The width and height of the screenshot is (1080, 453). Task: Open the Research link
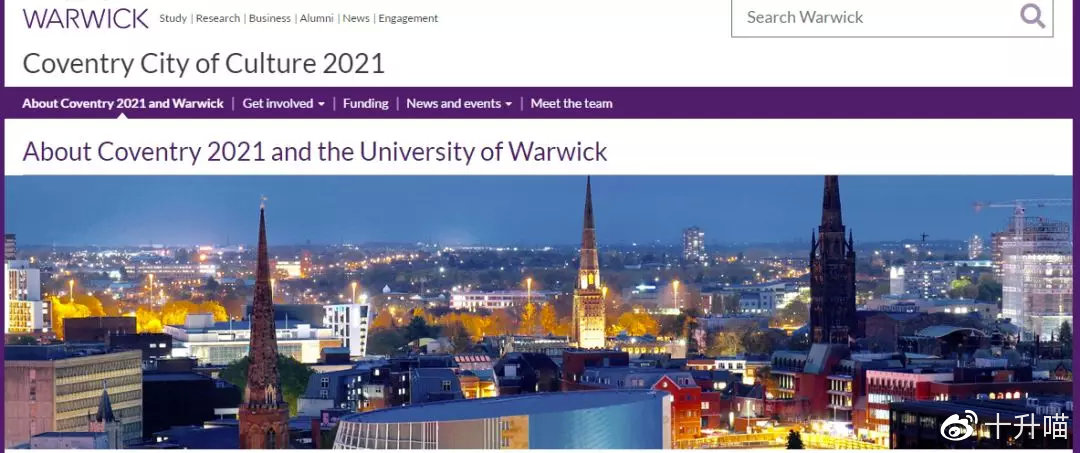click(218, 19)
